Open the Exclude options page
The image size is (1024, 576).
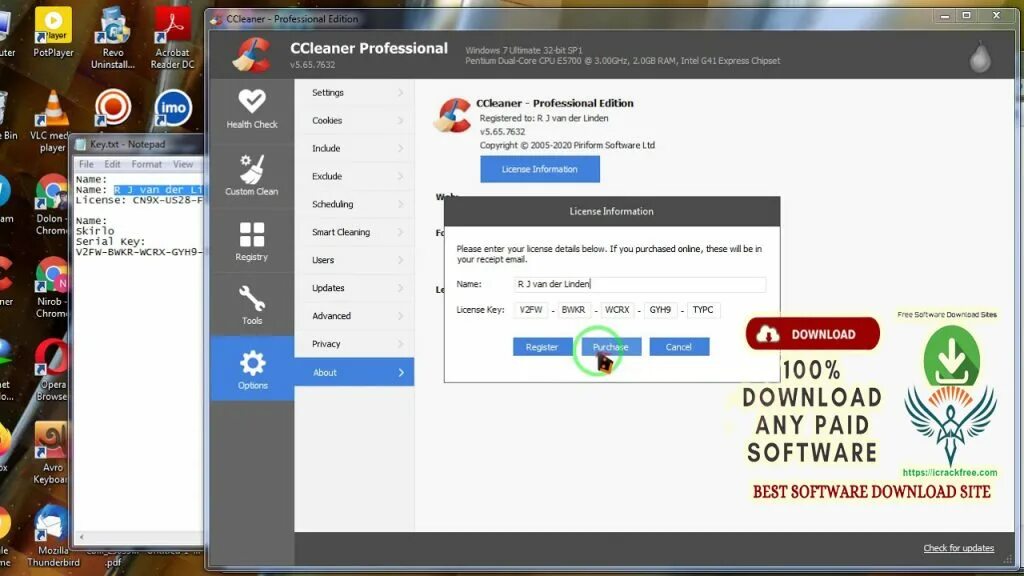pyautogui.click(x=355, y=176)
